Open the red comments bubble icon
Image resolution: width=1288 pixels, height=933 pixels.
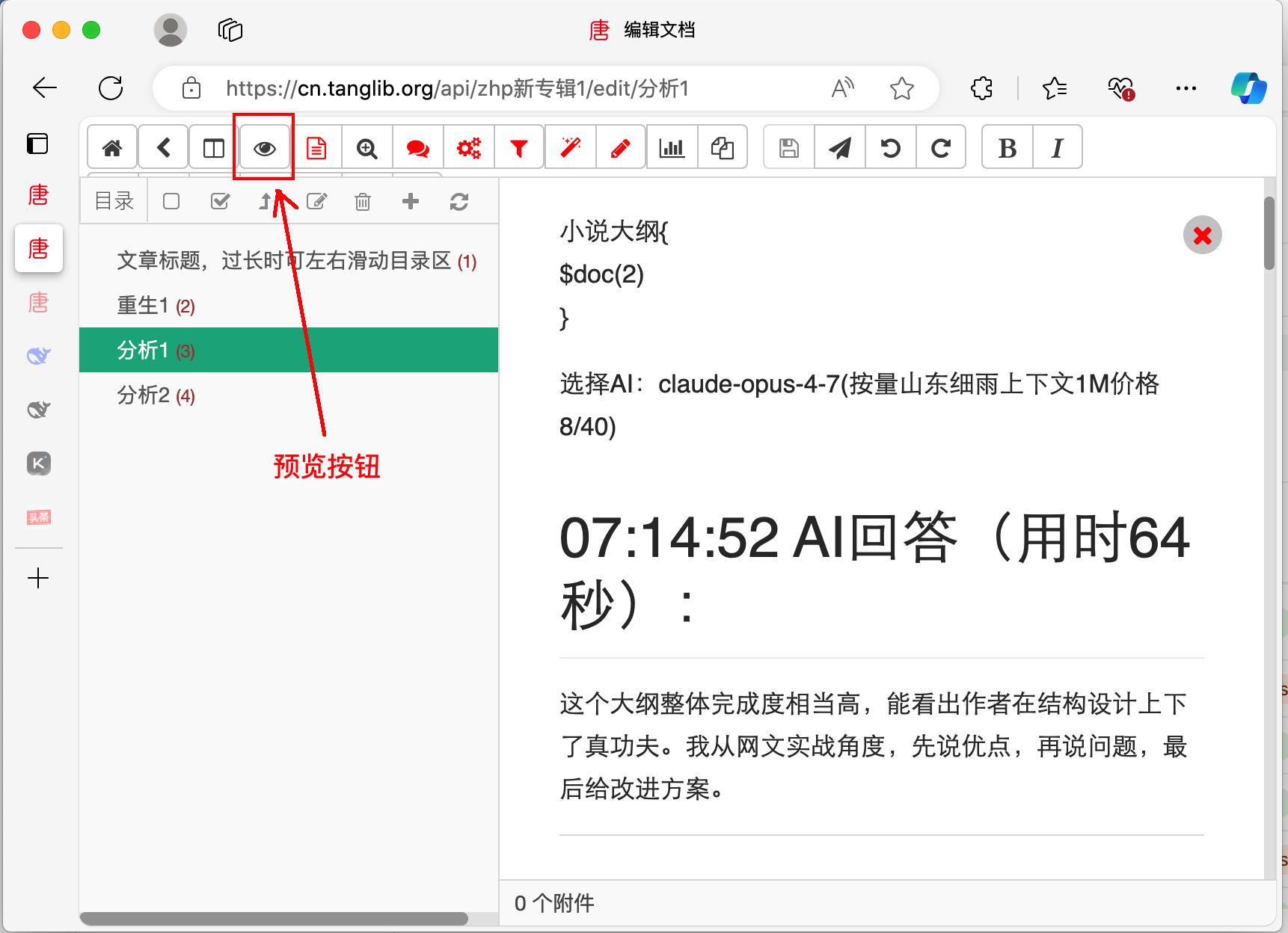point(418,148)
